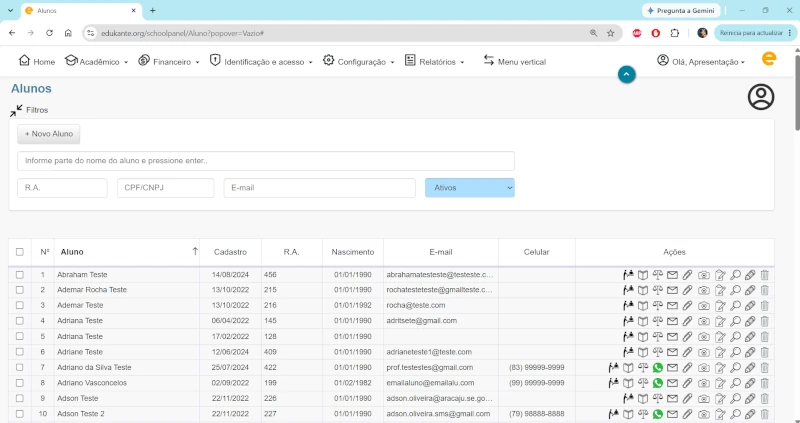The image size is (800, 423).
Task: Check the box for Adriano da Silva Teste
Action: coord(19,367)
